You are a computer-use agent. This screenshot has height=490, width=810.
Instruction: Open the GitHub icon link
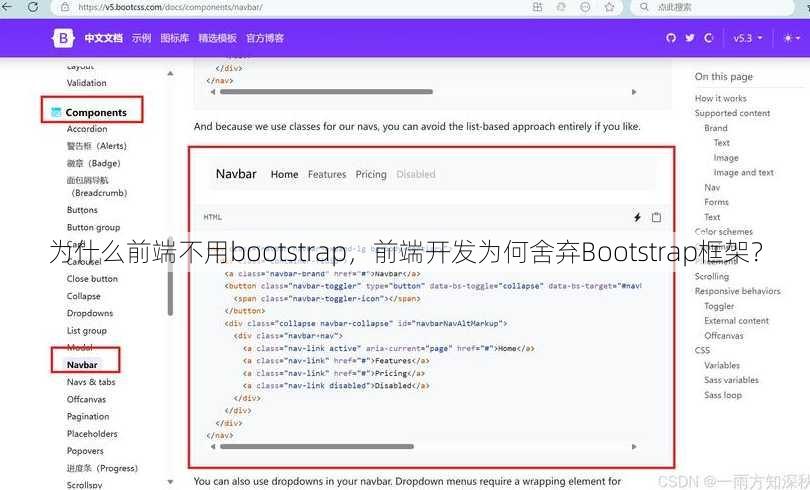click(671, 38)
